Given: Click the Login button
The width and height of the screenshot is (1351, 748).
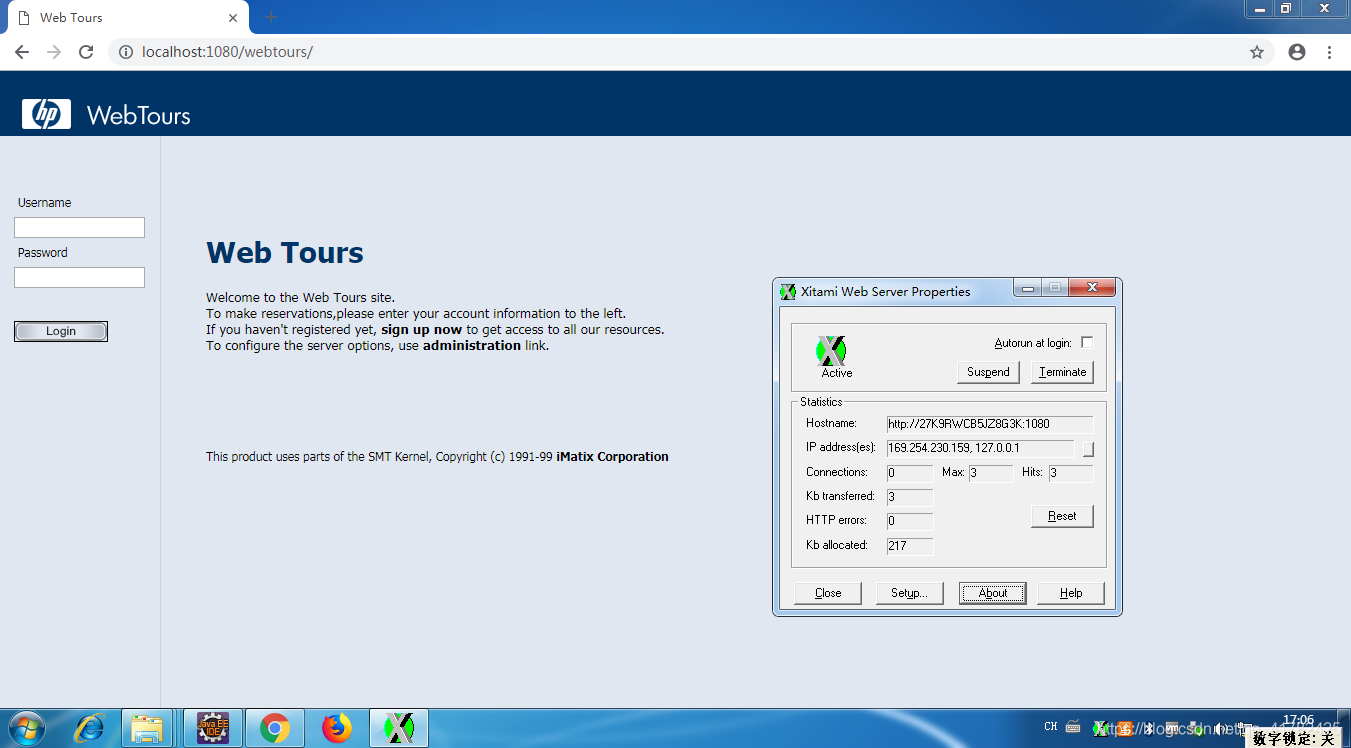Looking at the screenshot, I should tap(61, 331).
